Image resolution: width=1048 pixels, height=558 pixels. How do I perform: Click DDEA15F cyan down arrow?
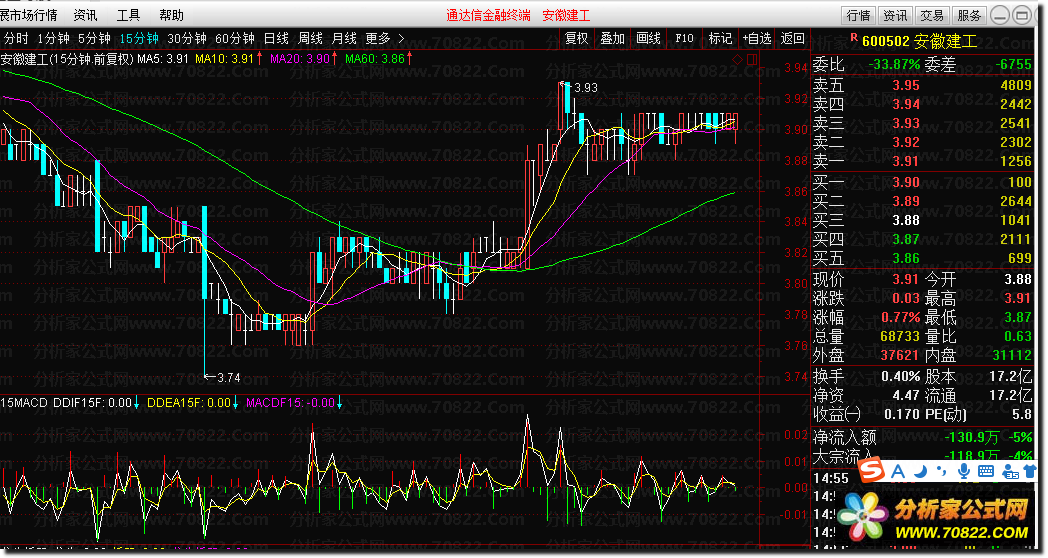click(x=235, y=402)
